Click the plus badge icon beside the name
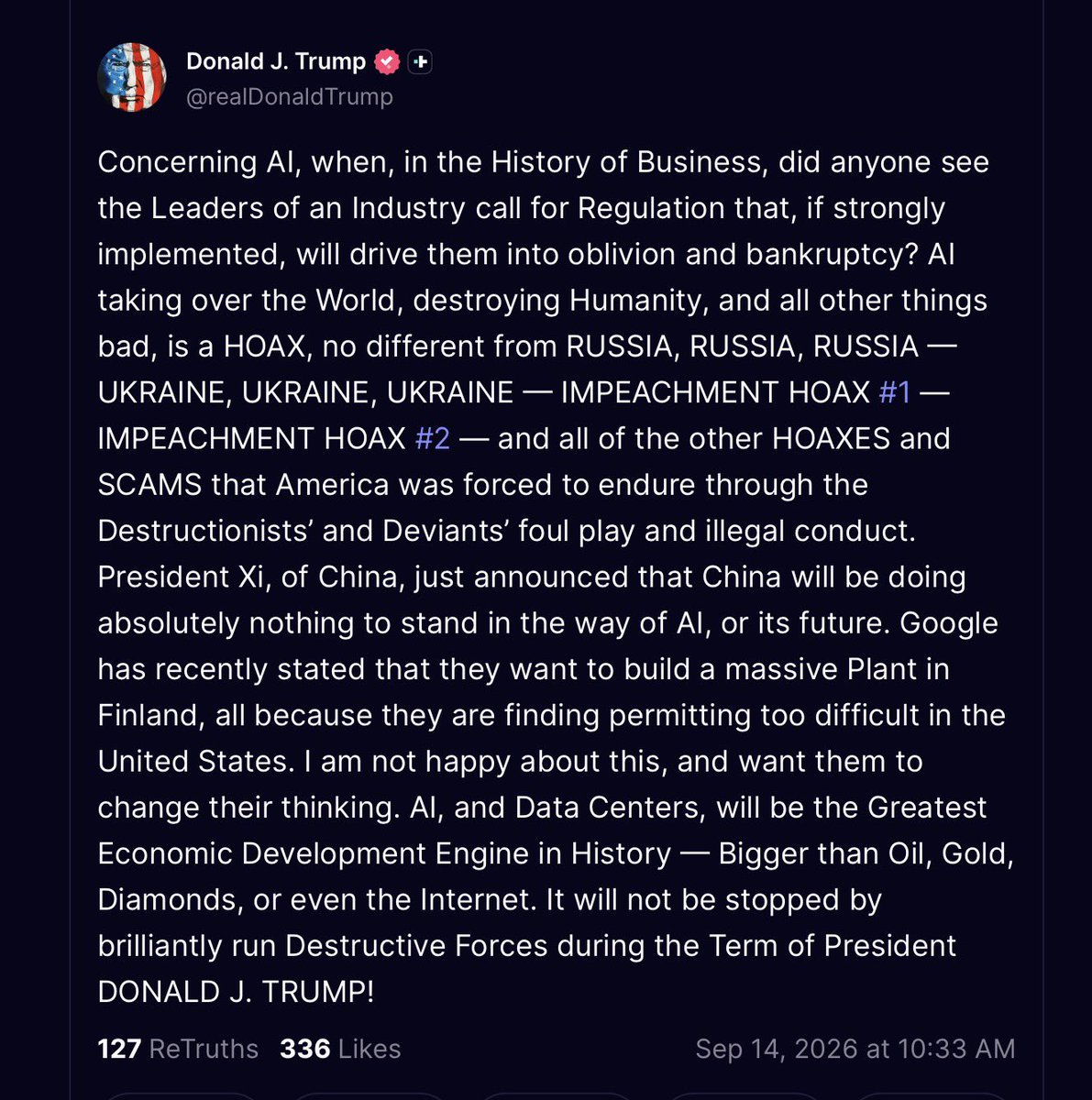1092x1100 pixels. click(x=420, y=61)
